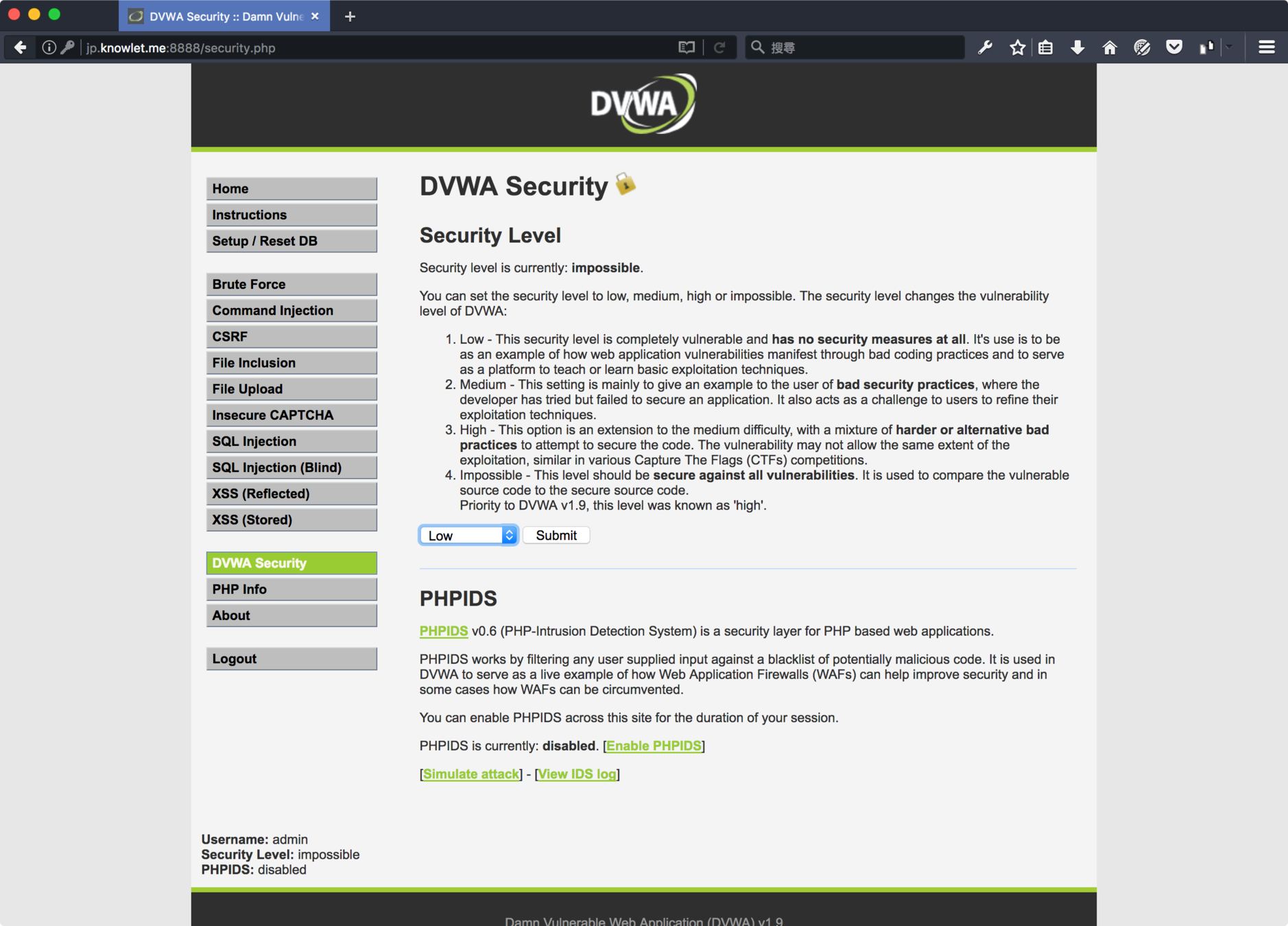This screenshot has height=926, width=1288.
Task: Submit the selected security level
Action: click(556, 535)
